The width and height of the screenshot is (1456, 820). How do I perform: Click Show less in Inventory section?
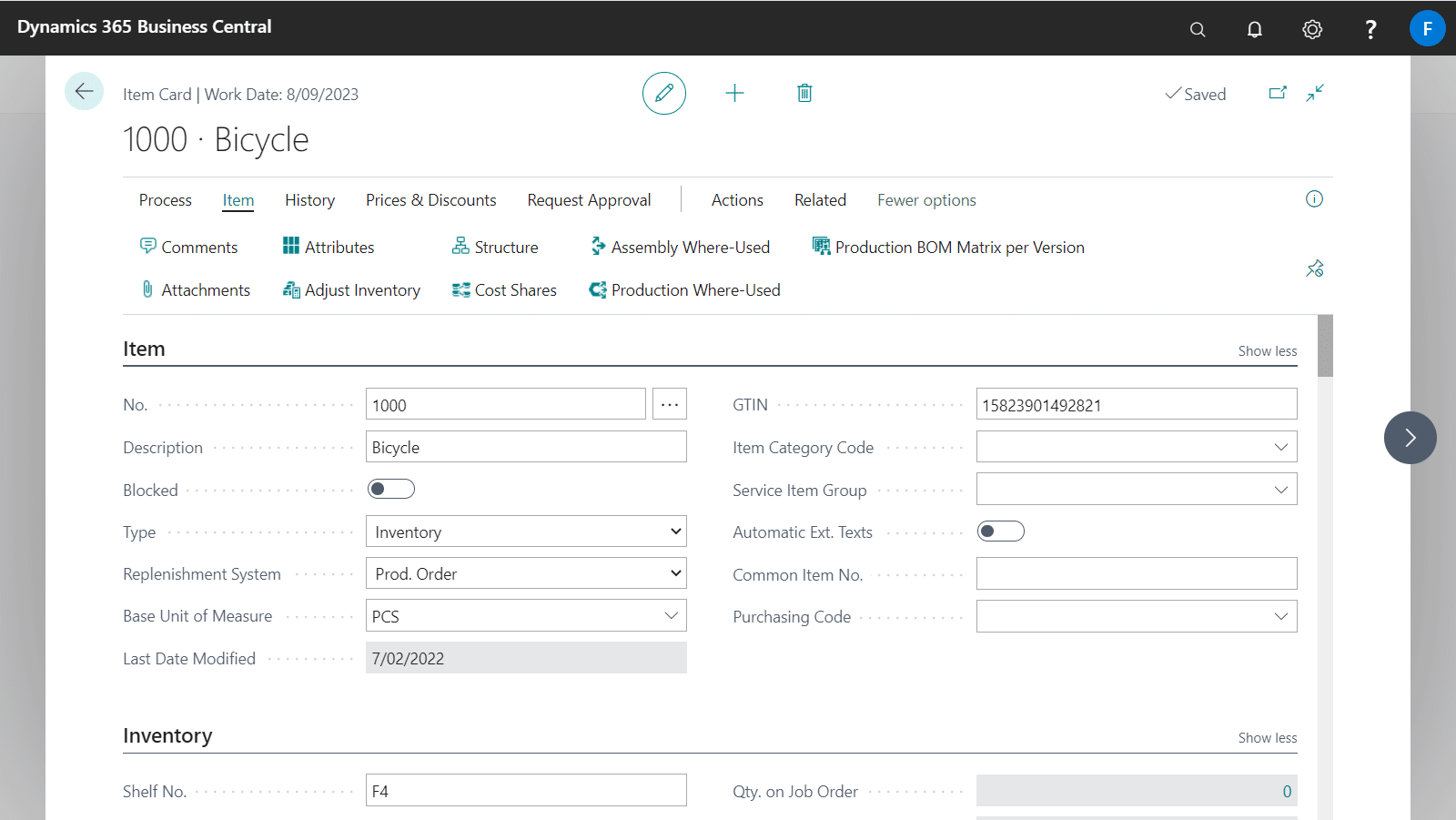[1268, 738]
